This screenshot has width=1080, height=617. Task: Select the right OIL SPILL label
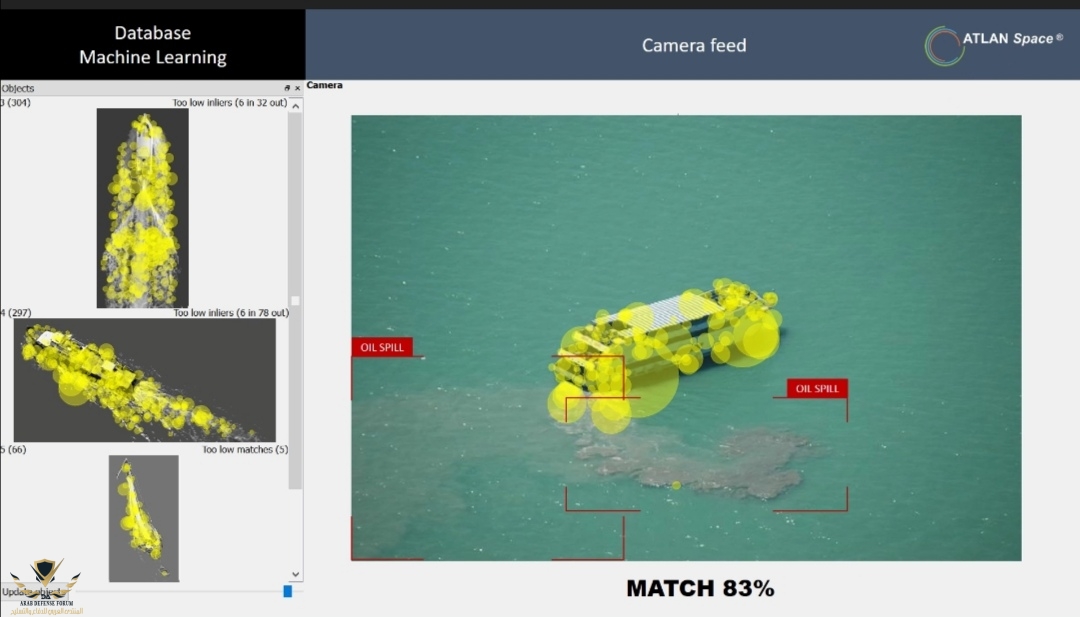coord(817,388)
